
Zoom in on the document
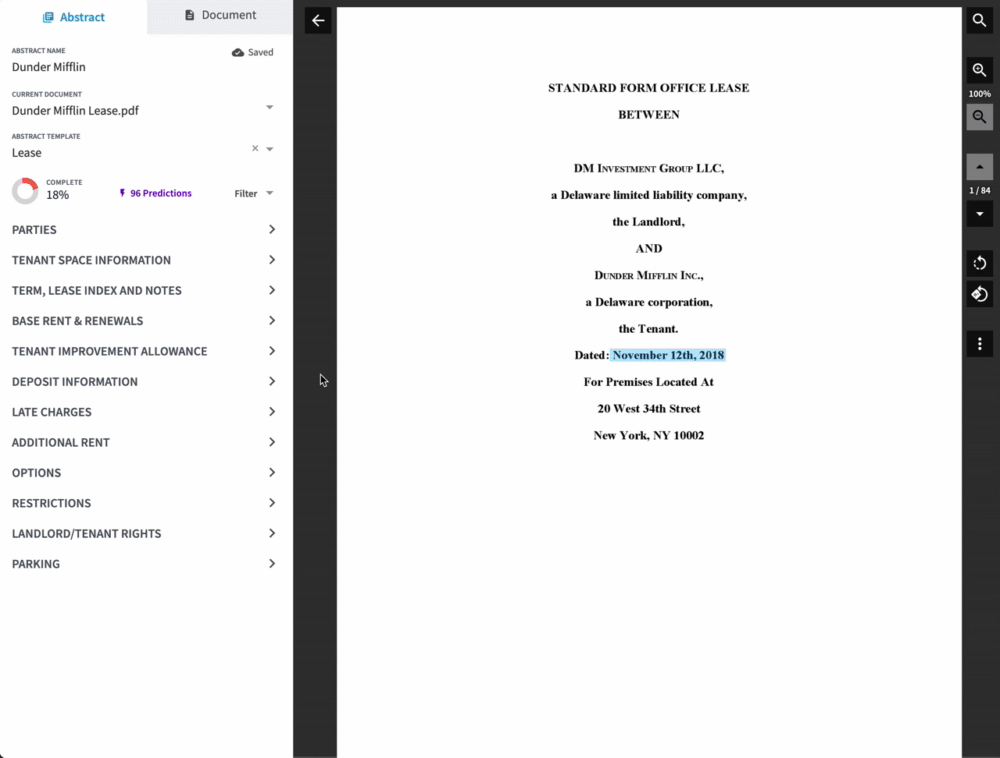point(979,70)
